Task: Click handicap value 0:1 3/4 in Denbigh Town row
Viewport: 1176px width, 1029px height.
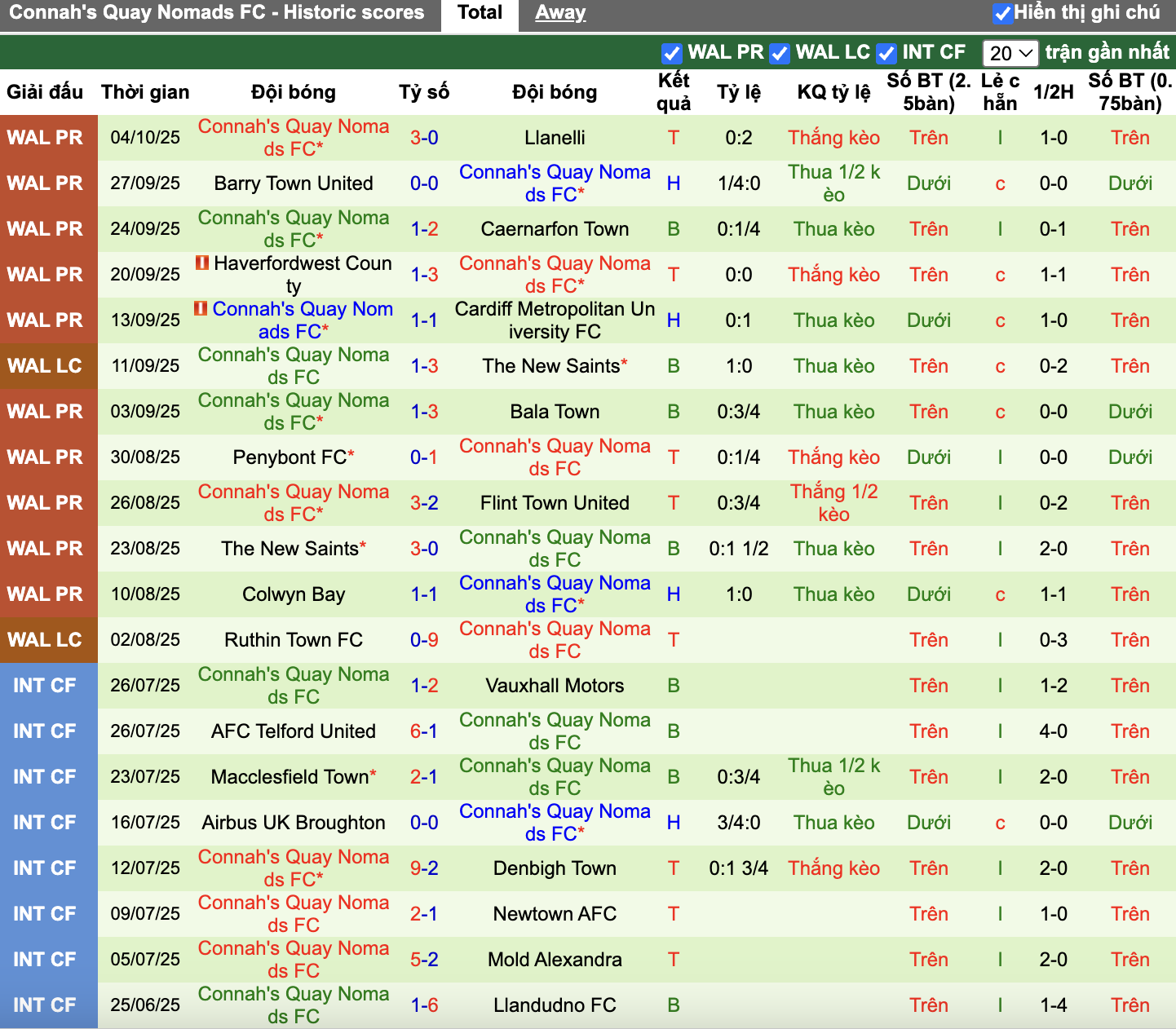Action: point(739,868)
